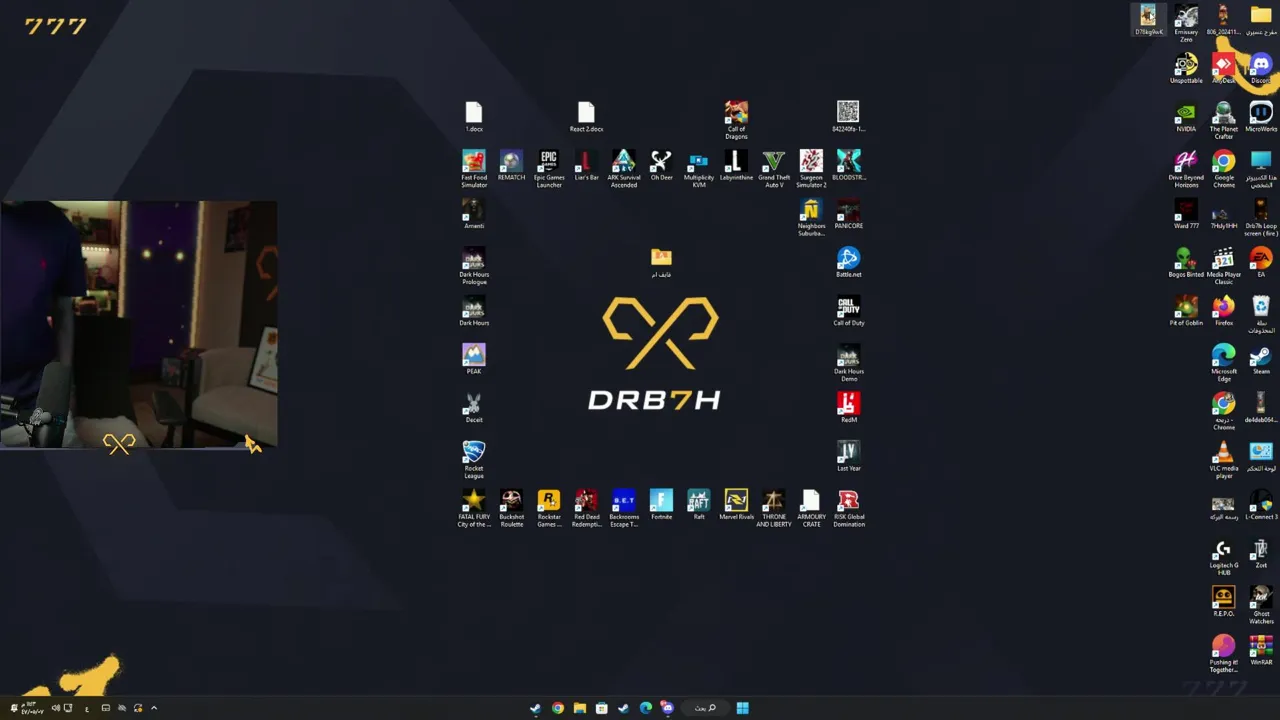Launch the Steam desktop shortcut
The image size is (1280, 720).
click(1261, 360)
